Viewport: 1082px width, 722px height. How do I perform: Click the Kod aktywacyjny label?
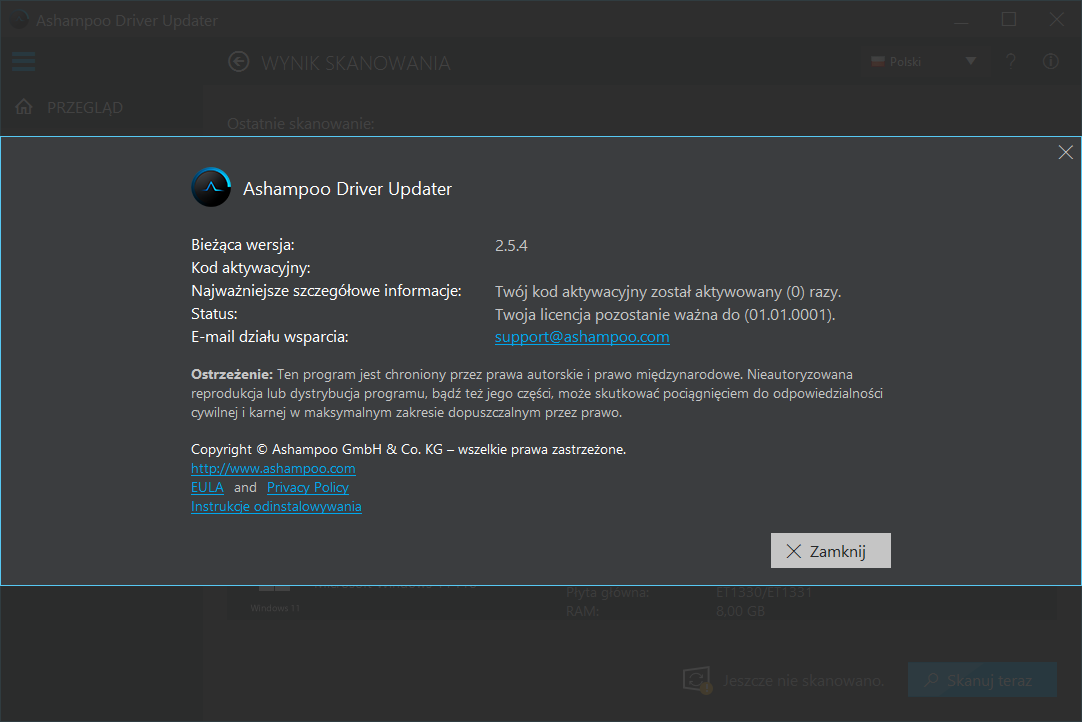(x=250, y=268)
